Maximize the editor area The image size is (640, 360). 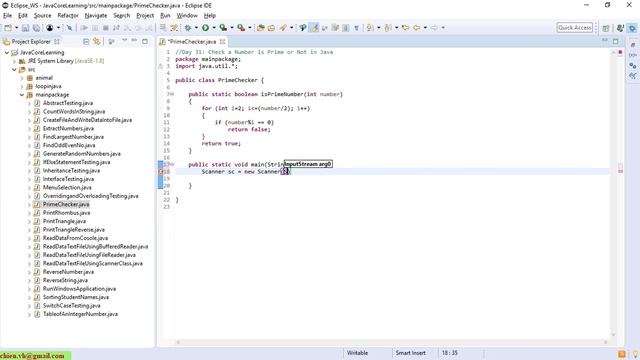(x=616, y=41)
